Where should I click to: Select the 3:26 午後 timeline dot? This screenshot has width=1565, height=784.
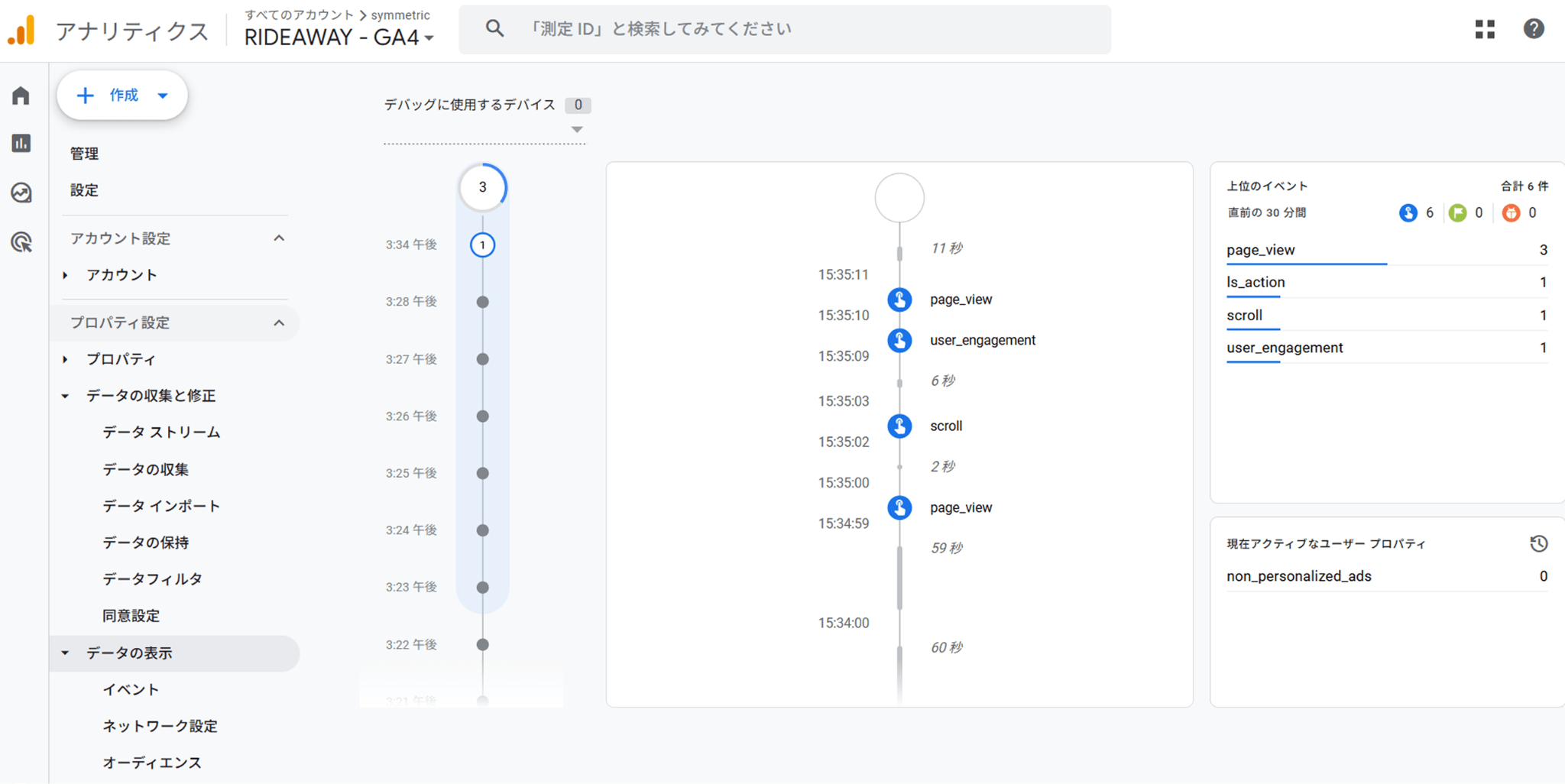pyautogui.click(x=482, y=416)
